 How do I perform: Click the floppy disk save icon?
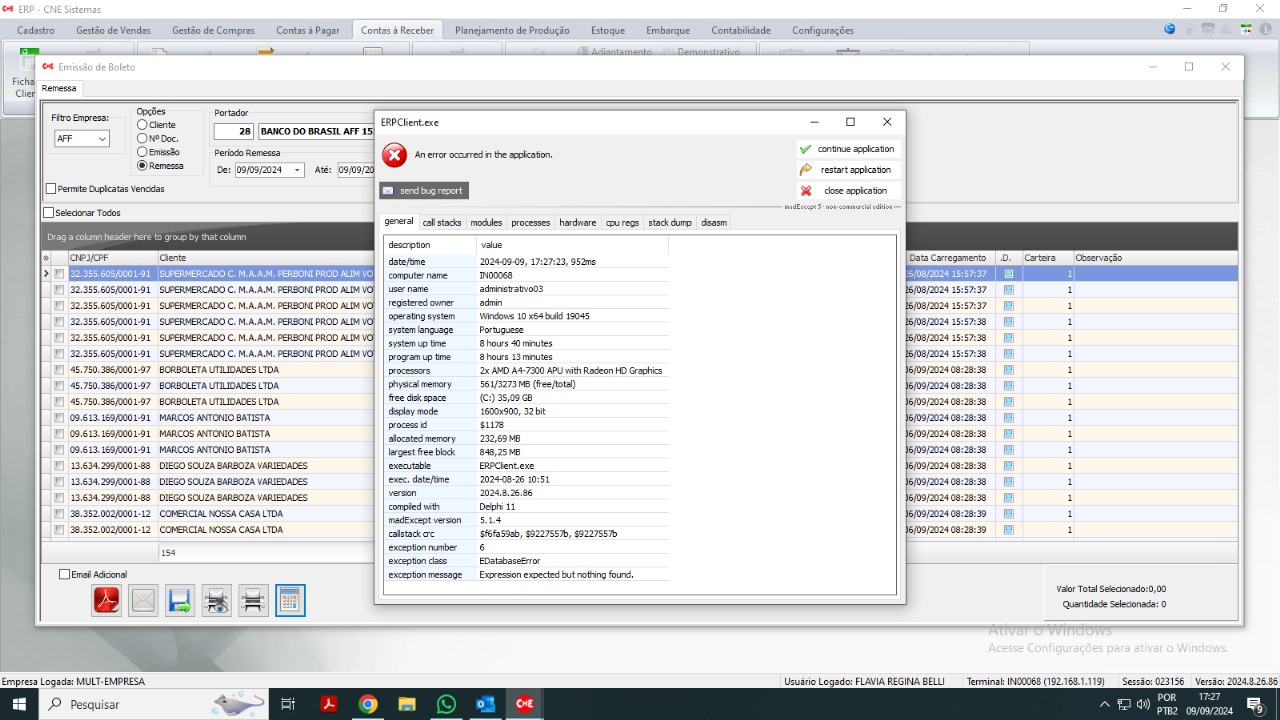[180, 600]
